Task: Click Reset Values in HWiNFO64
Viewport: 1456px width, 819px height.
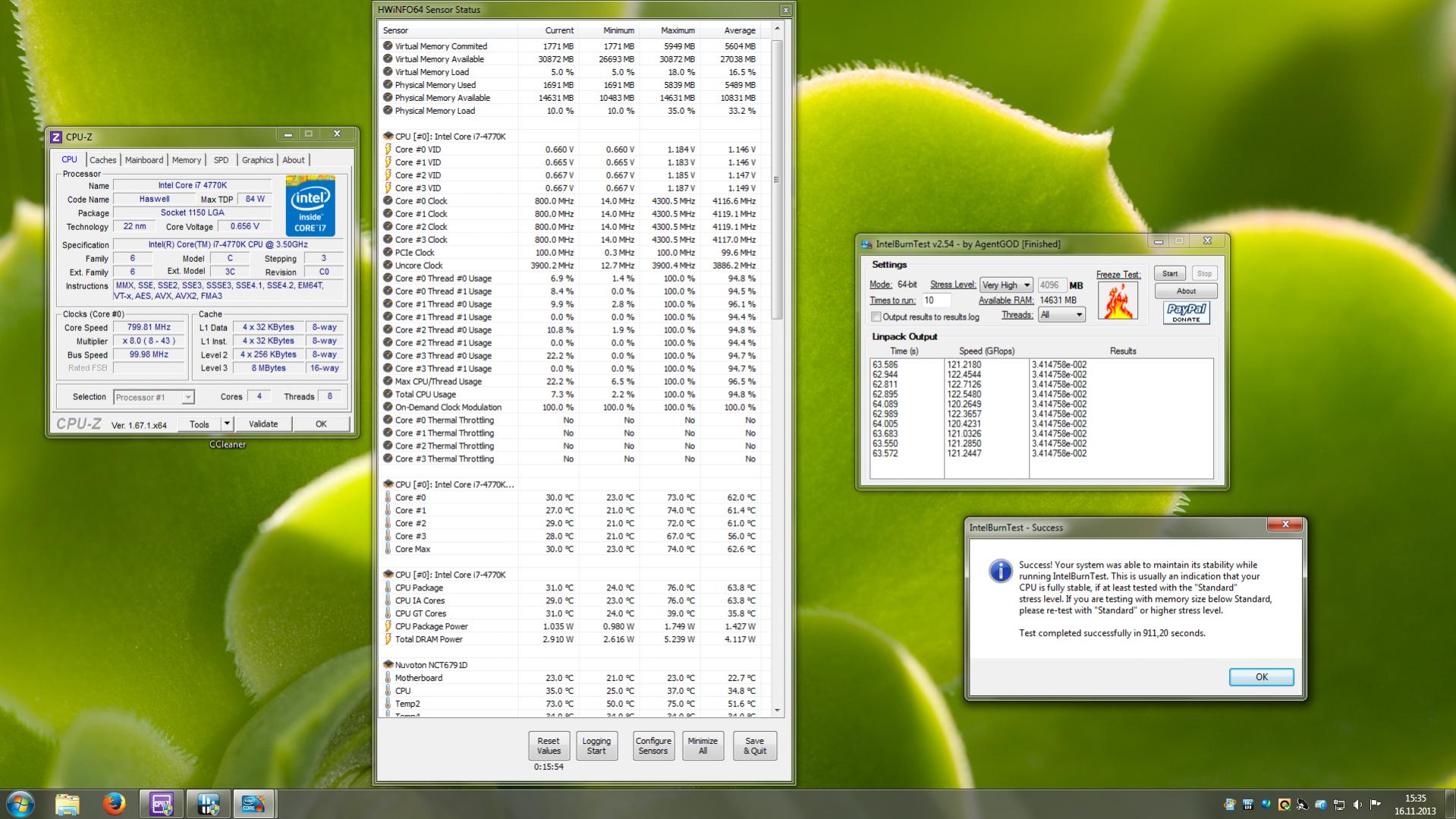Action: click(549, 746)
